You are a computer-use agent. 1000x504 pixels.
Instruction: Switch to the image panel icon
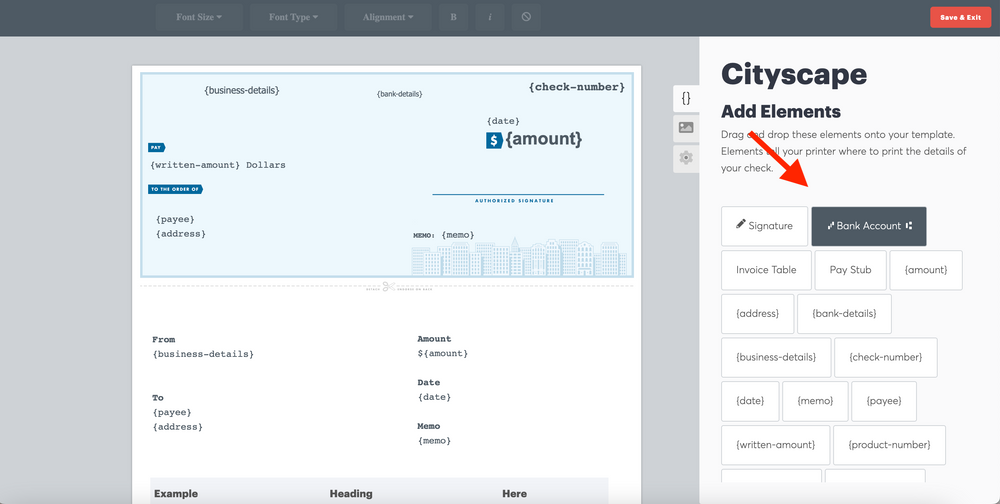pyautogui.click(x=686, y=128)
